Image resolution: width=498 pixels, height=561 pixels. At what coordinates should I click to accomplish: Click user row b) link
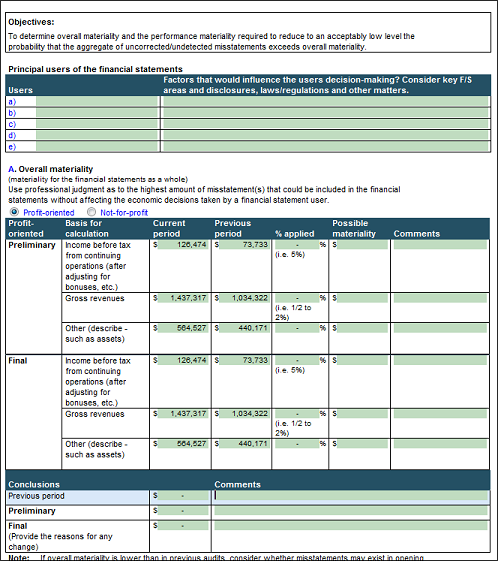tap(12, 113)
